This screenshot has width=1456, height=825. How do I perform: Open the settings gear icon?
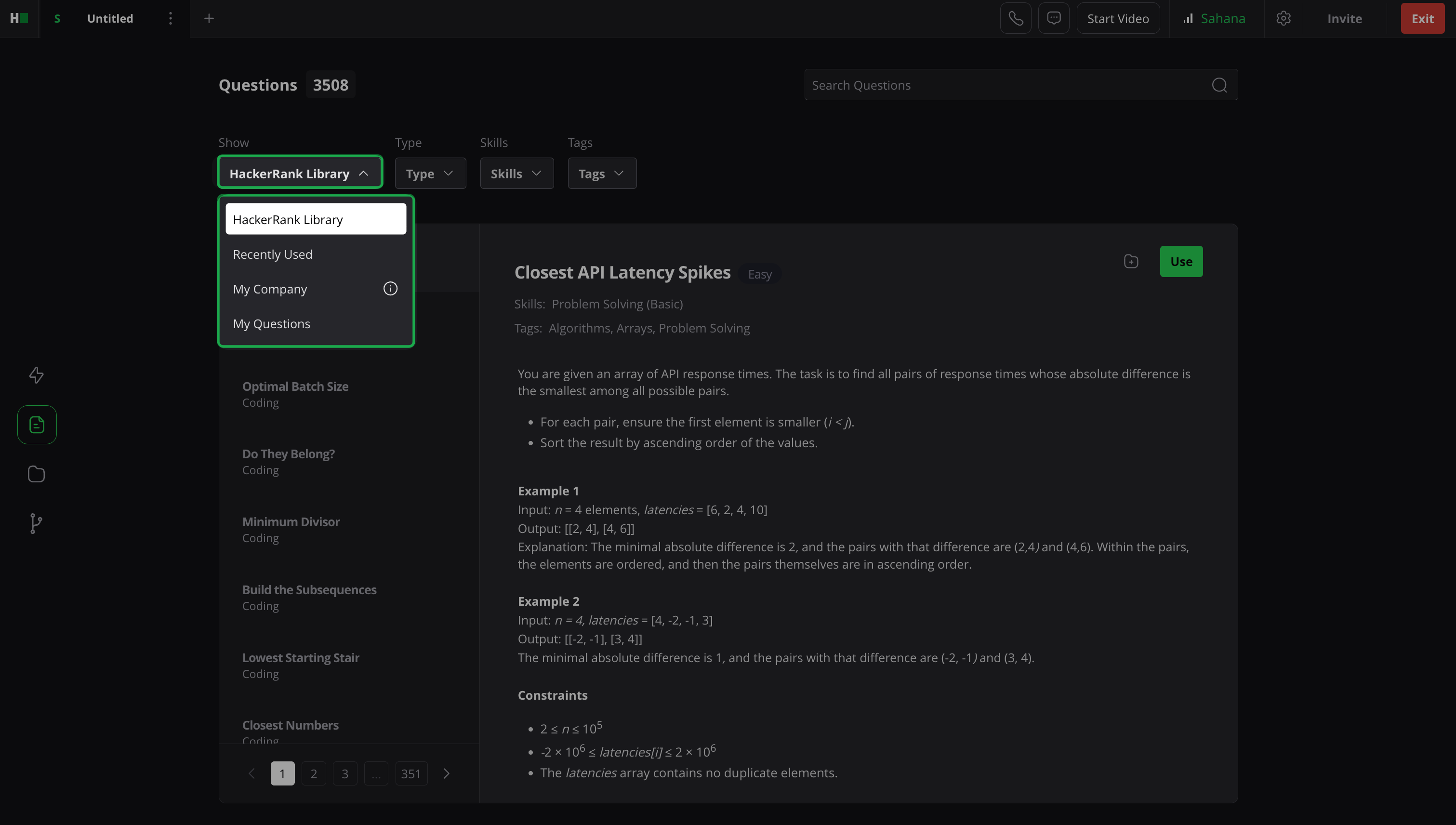click(x=1283, y=19)
